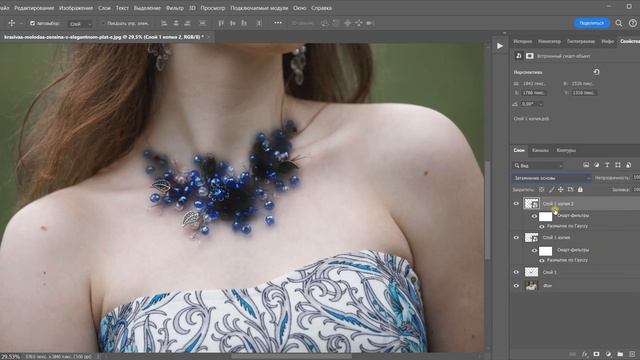
Task: Hide layer Слой 1
Action: click(516, 272)
